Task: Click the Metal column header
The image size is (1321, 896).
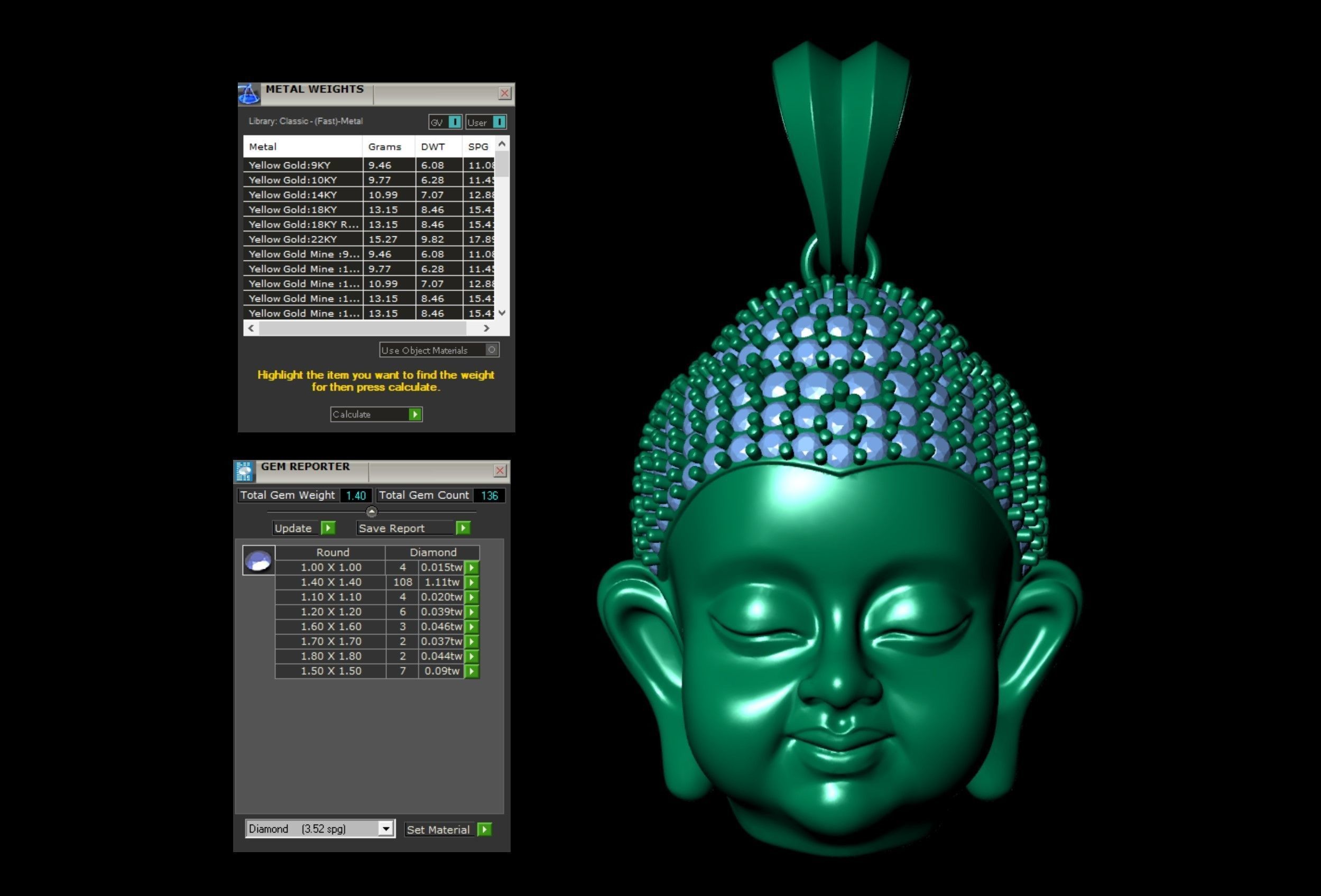Action: coord(303,146)
